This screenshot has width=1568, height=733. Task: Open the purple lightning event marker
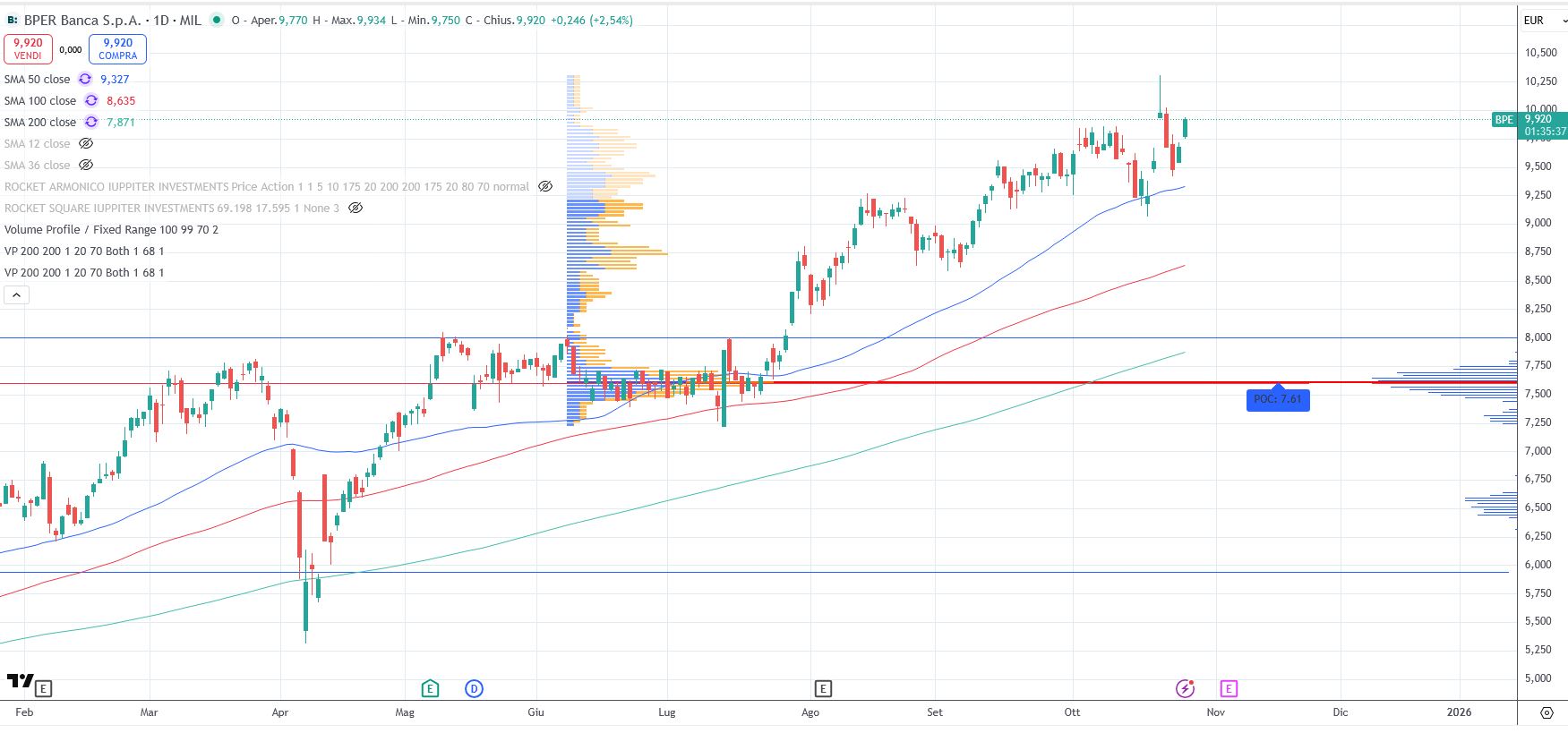tap(1185, 688)
